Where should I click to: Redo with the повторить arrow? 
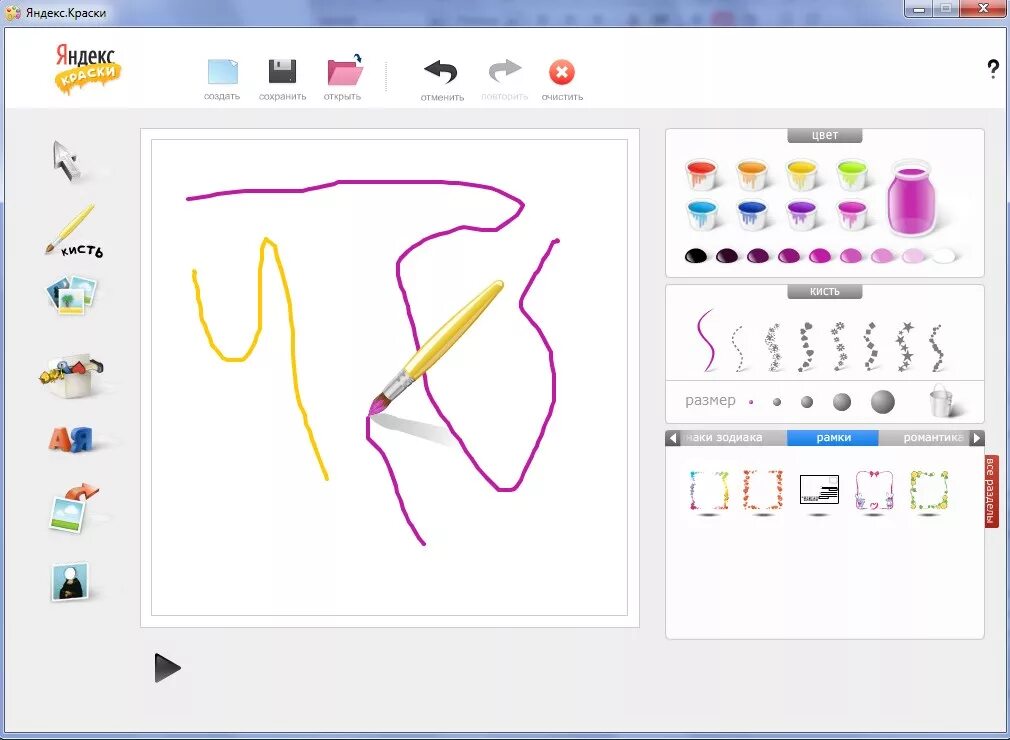pyautogui.click(x=504, y=80)
